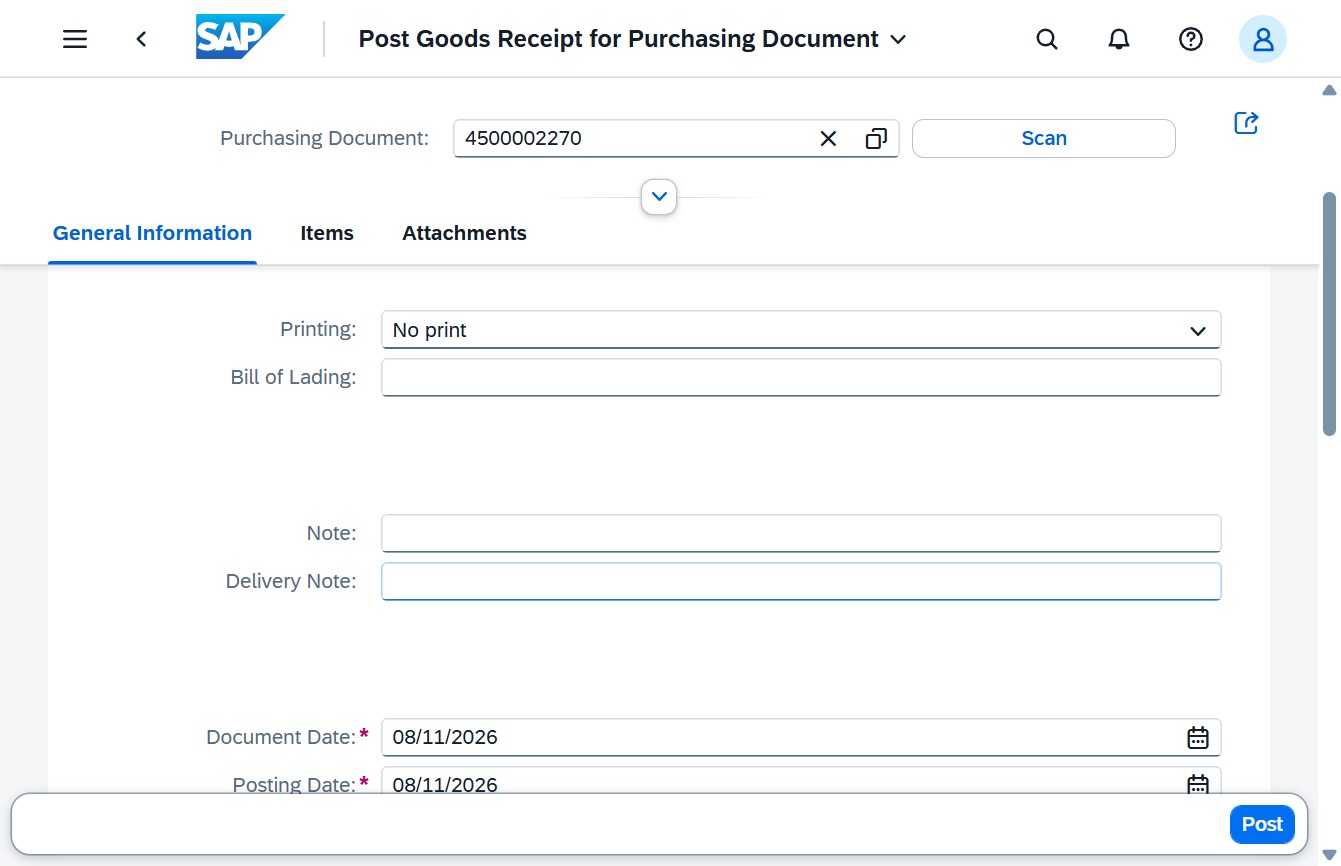Open the Document Date calendar picker
The height and width of the screenshot is (866, 1341).
click(x=1198, y=738)
